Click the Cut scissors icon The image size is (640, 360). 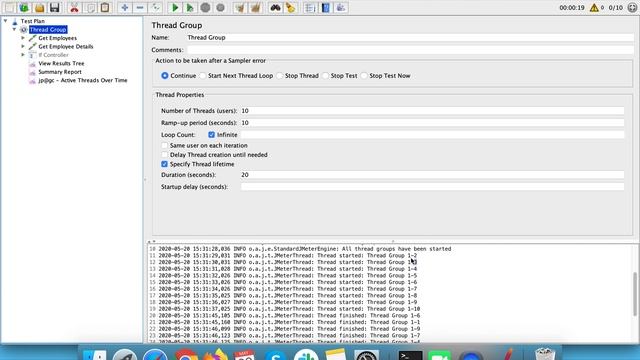[x=74, y=7]
